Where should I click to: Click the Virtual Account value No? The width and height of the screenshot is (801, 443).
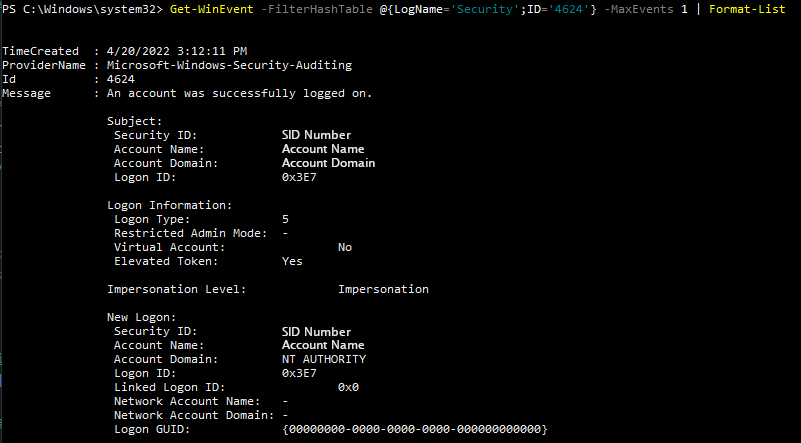(345, 247)
